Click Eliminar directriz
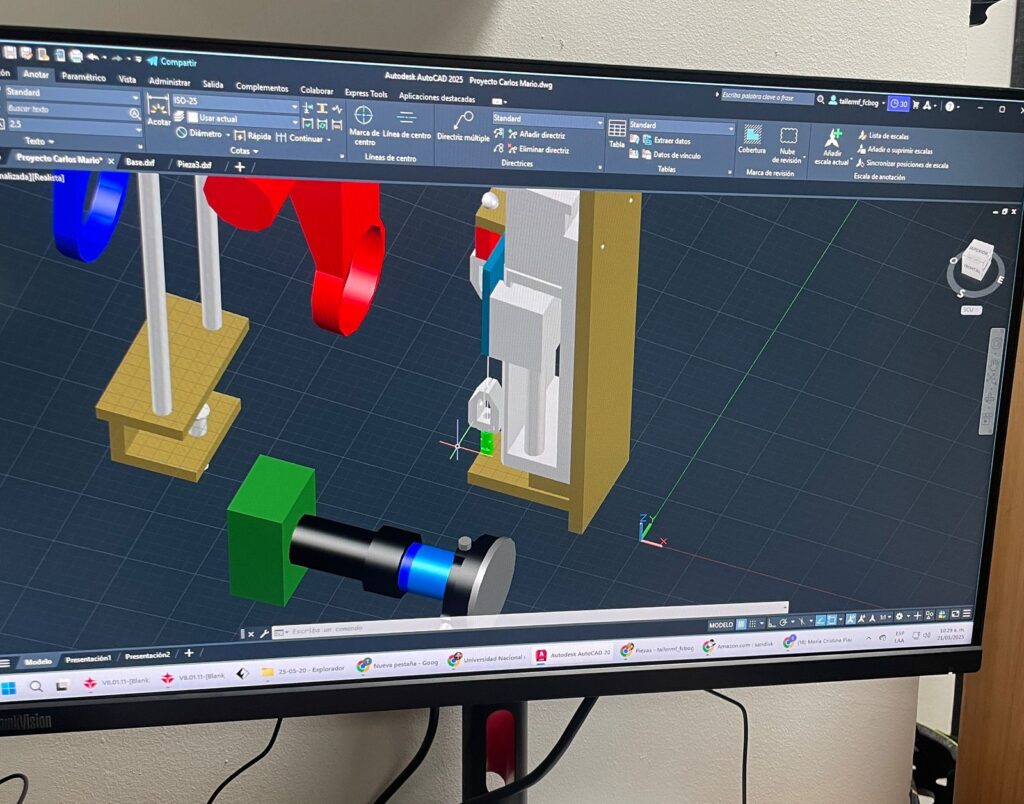The width and height of the screenshot is (1024, 804). [539, 150]
